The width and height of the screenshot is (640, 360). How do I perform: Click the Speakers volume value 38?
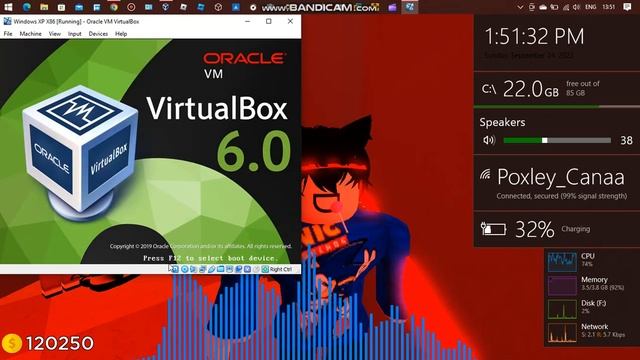click(x=626, y=140)
